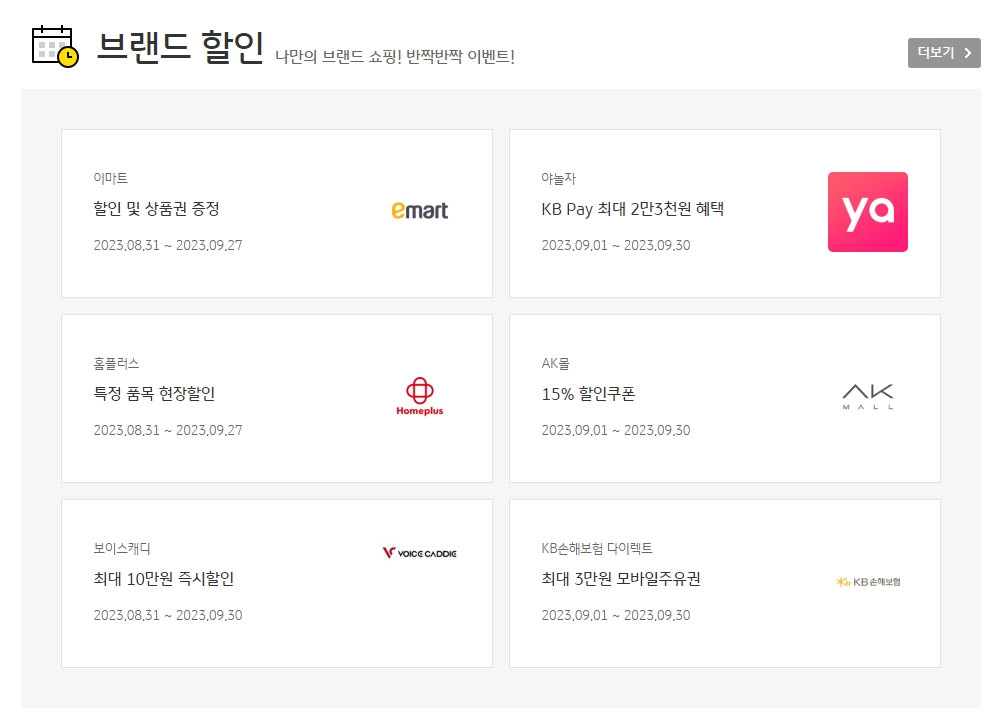
Task: Click the 보이스캐디 최대 10만원 즉시할인 card
Action: tap(276, 581)
